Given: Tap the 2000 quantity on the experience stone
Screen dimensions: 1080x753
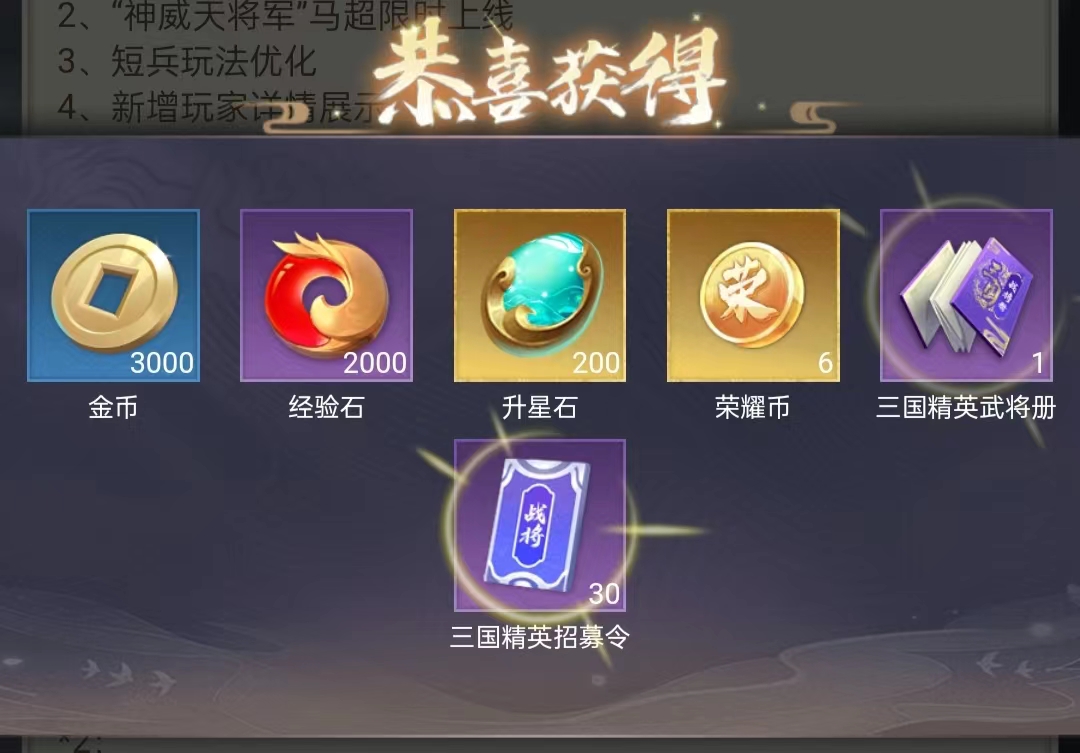Looking at the screenshot, I should click(x=375, y=362).
